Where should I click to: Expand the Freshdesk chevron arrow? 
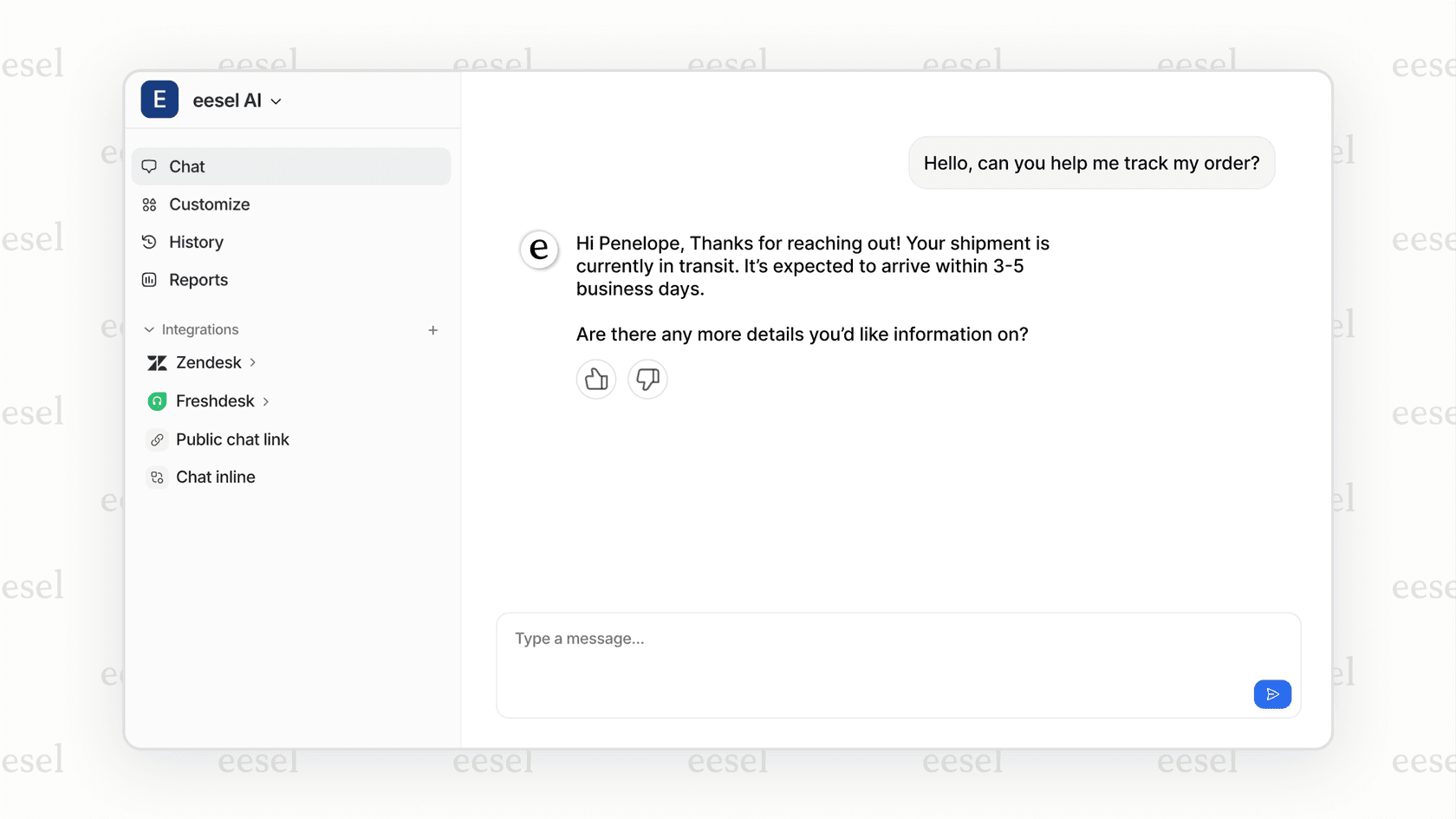coord(265,401)
